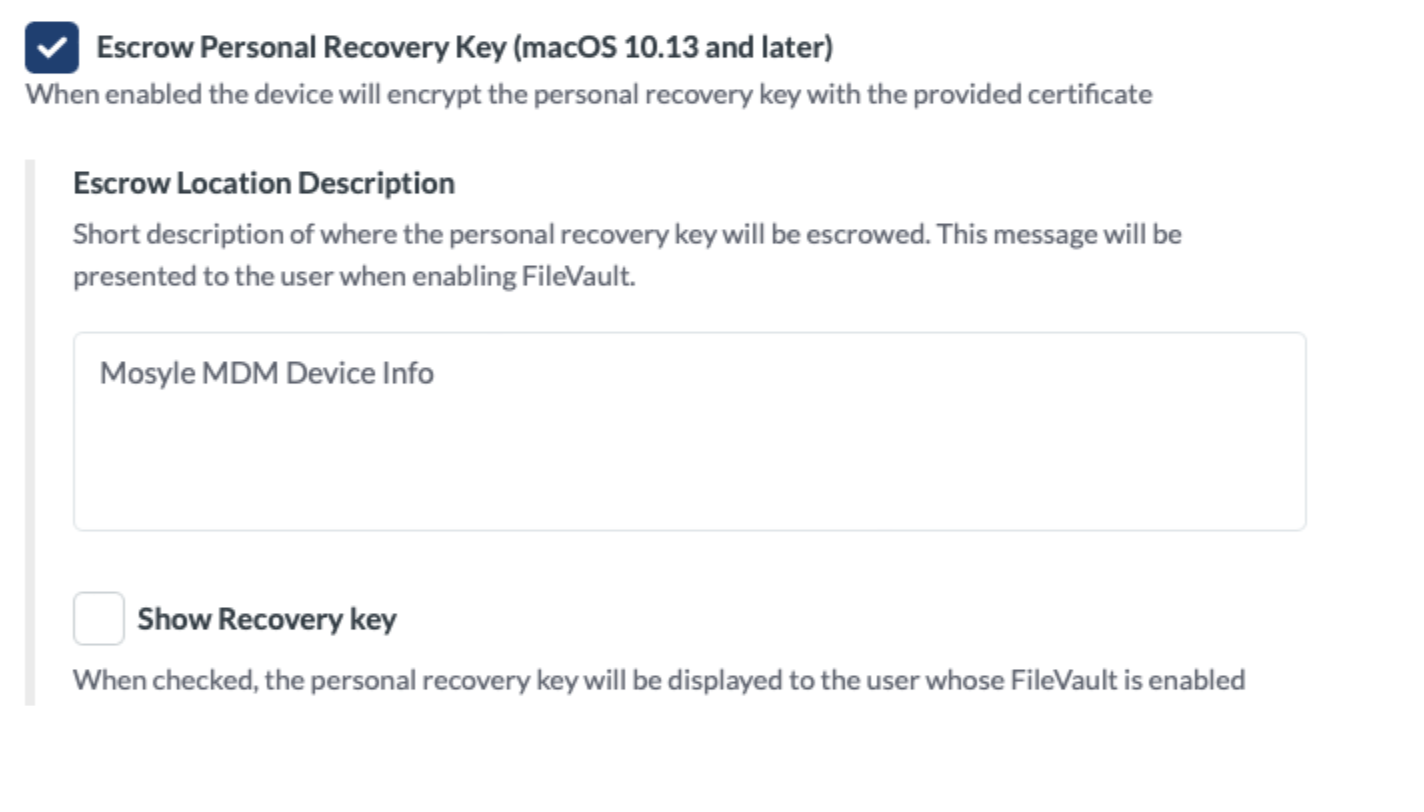Click the "presented to the user when enabling FileVault" line
This screenshot has width=1424, height=812.
click(354, 276)
